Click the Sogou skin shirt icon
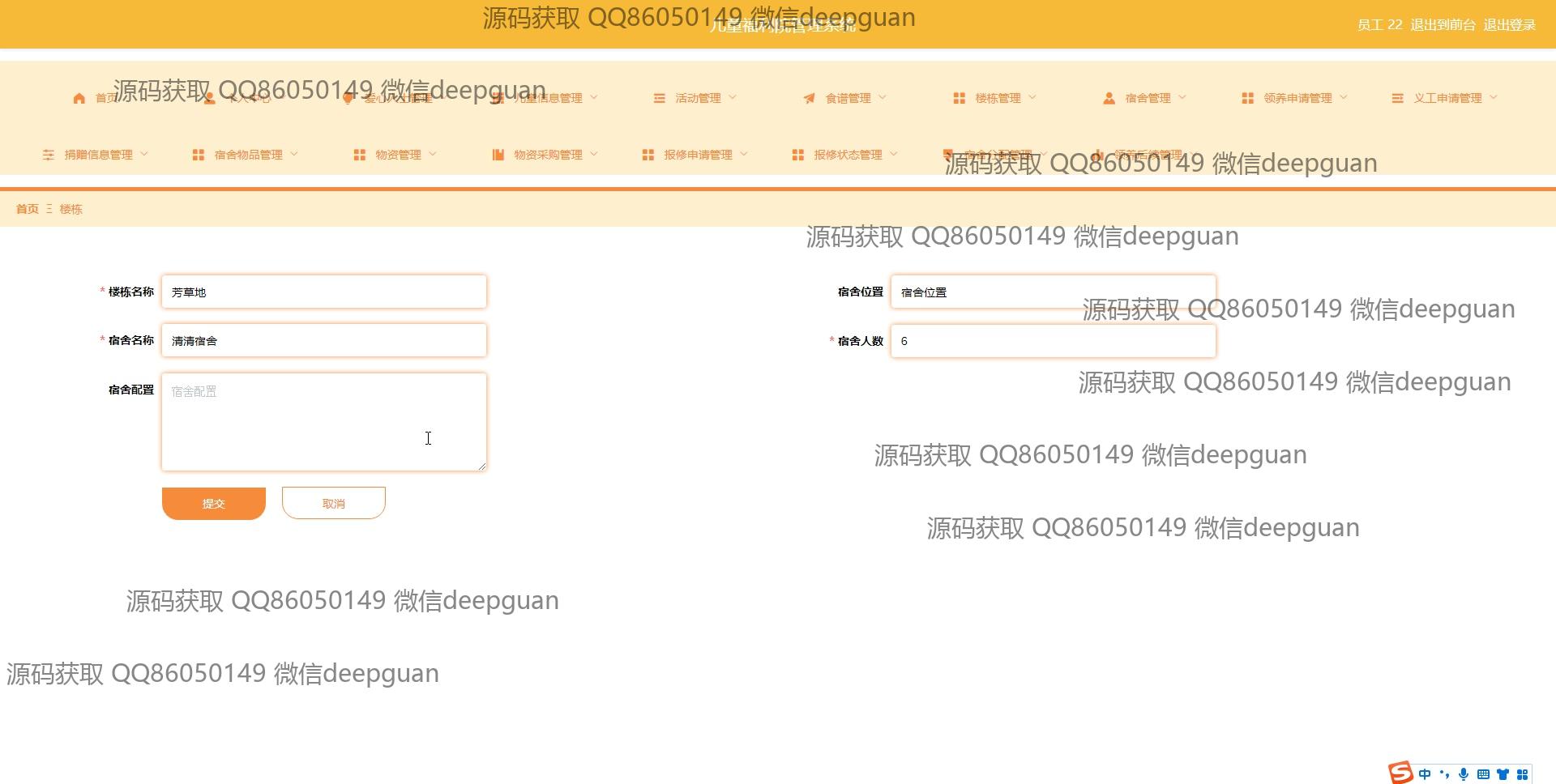 click(1503, 774)
